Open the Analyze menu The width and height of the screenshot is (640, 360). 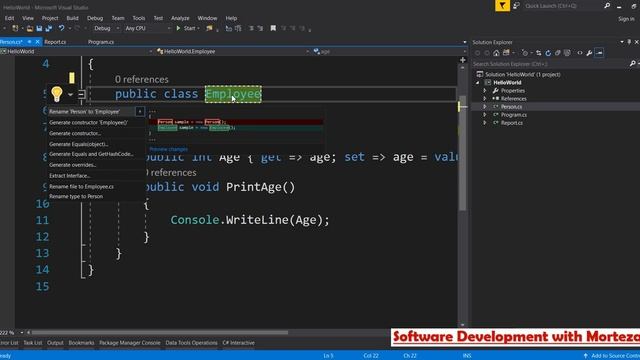tap(180, 18)
